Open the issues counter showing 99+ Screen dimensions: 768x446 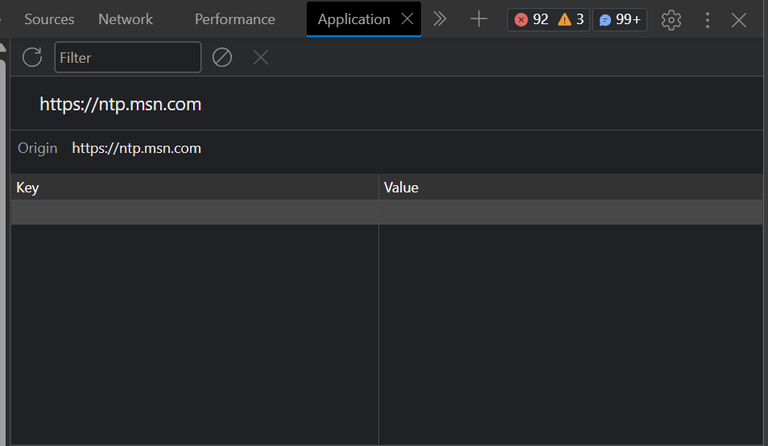point(620,19)
